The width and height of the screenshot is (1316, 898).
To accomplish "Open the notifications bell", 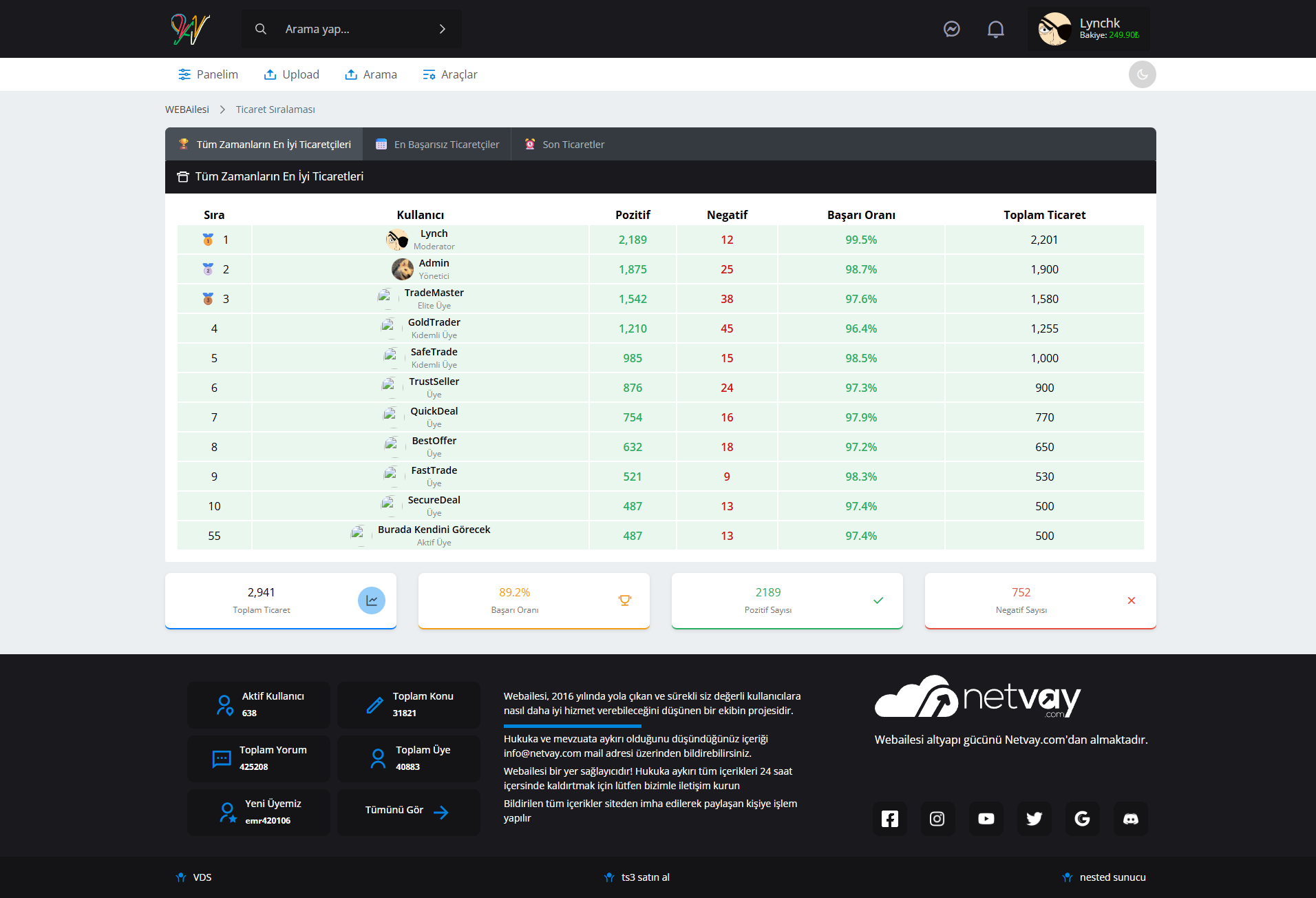I will [x=996, y=29].
